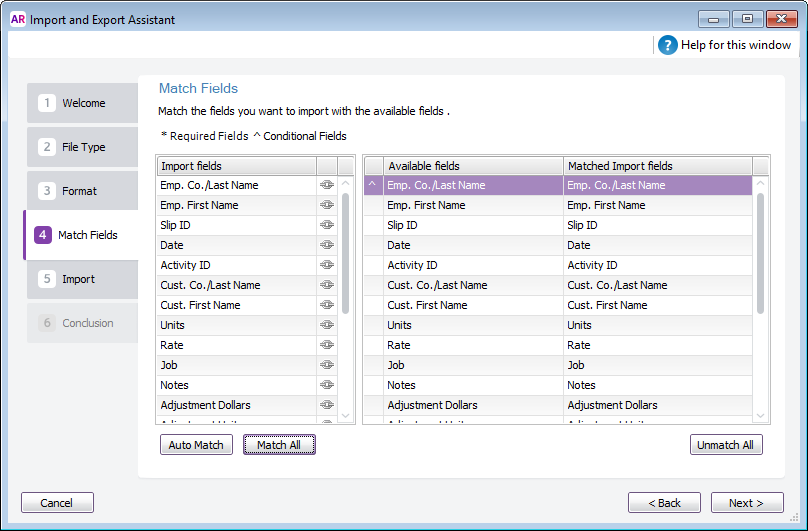The width and height of the screenshot is (808, 531).
Task: Click the Import fields scrollbar thumb
Action: 346,253
